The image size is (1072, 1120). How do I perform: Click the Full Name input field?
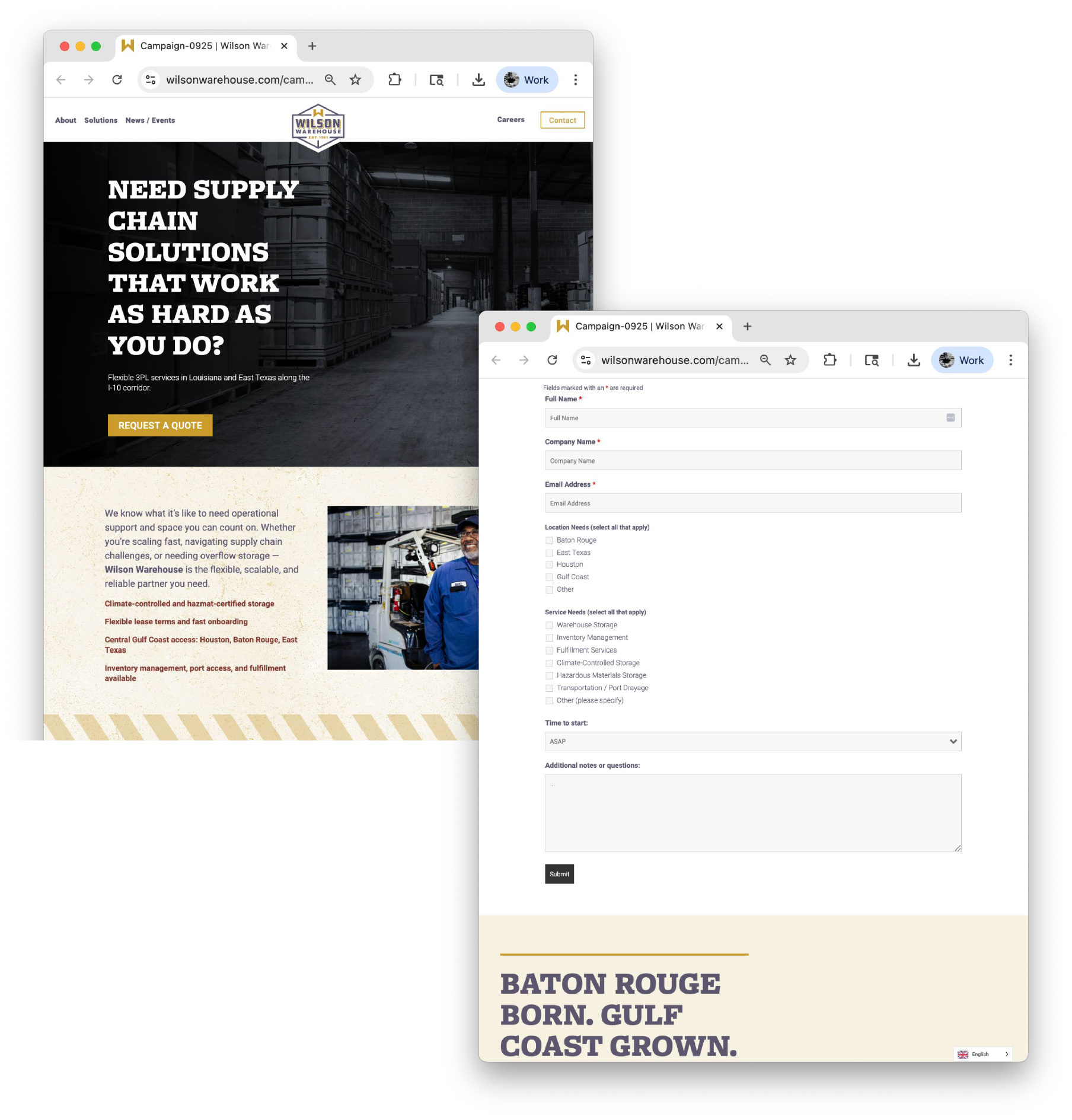(753, 418)
